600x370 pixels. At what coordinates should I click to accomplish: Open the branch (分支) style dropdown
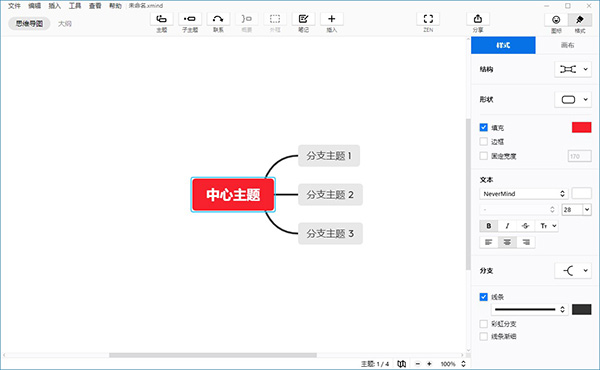573,271
